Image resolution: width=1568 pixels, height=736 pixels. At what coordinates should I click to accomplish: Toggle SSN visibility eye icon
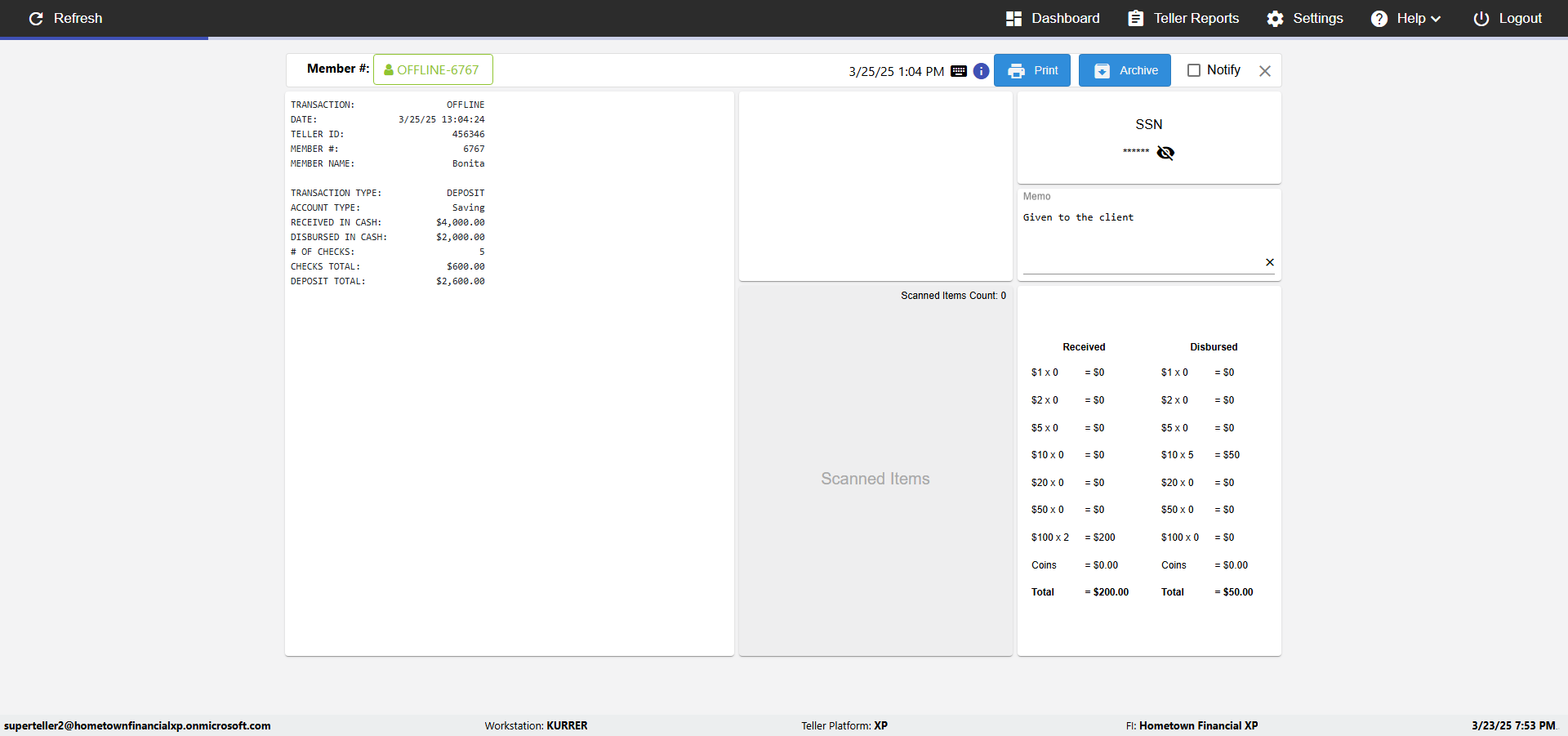[x=1165, y=153]
